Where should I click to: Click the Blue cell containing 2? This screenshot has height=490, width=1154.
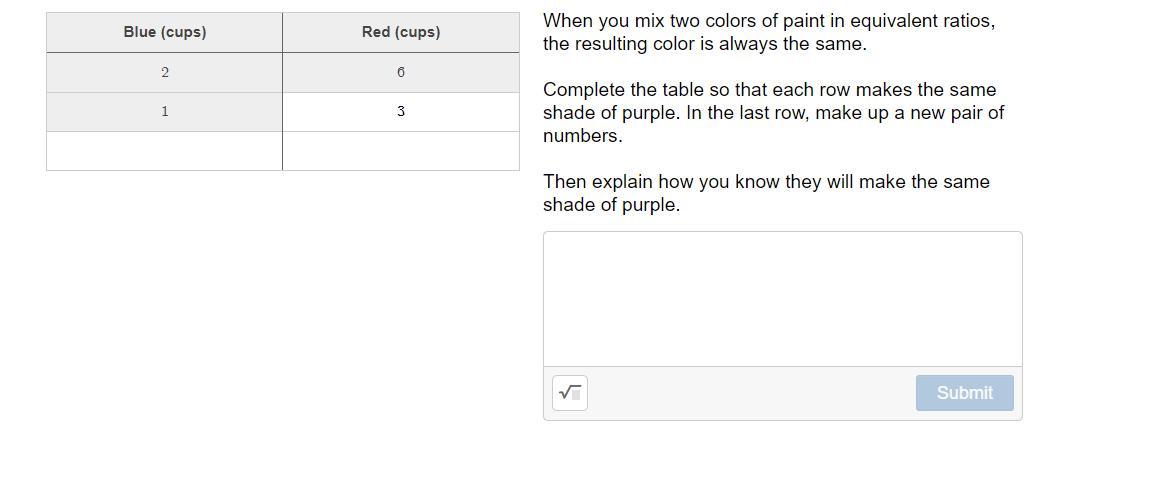(x=164, y=72)
